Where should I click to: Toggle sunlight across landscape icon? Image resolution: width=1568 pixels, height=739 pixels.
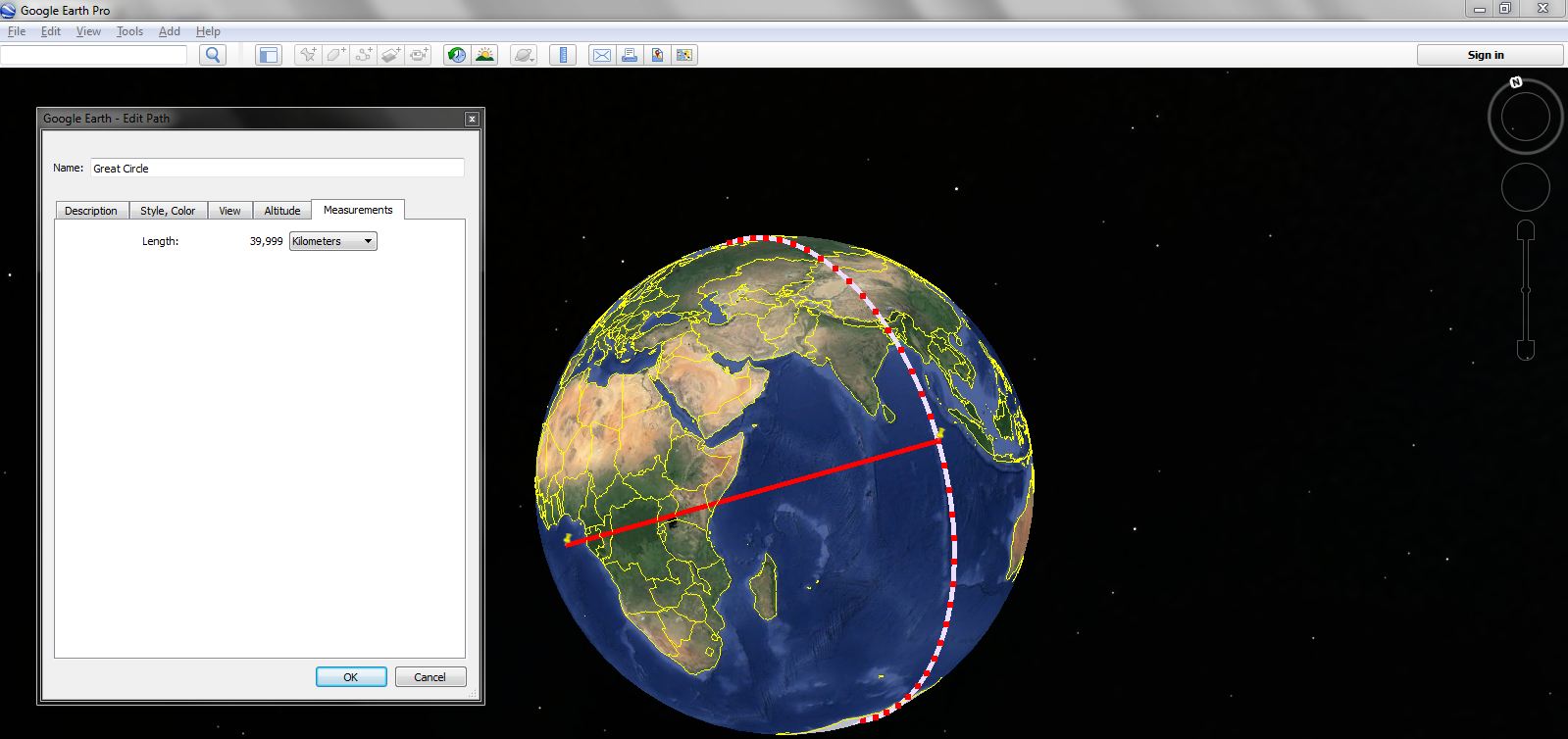(484, 55)
